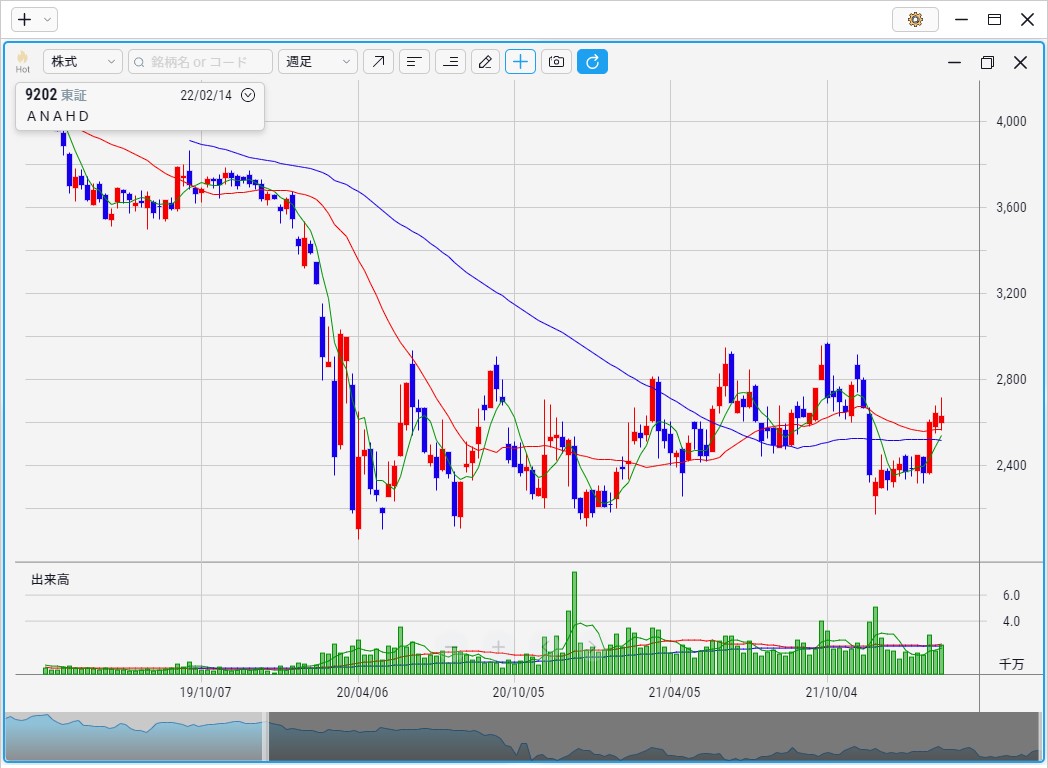
Task: Click the 9202 東証 stock code label
Action: point(56,95)
